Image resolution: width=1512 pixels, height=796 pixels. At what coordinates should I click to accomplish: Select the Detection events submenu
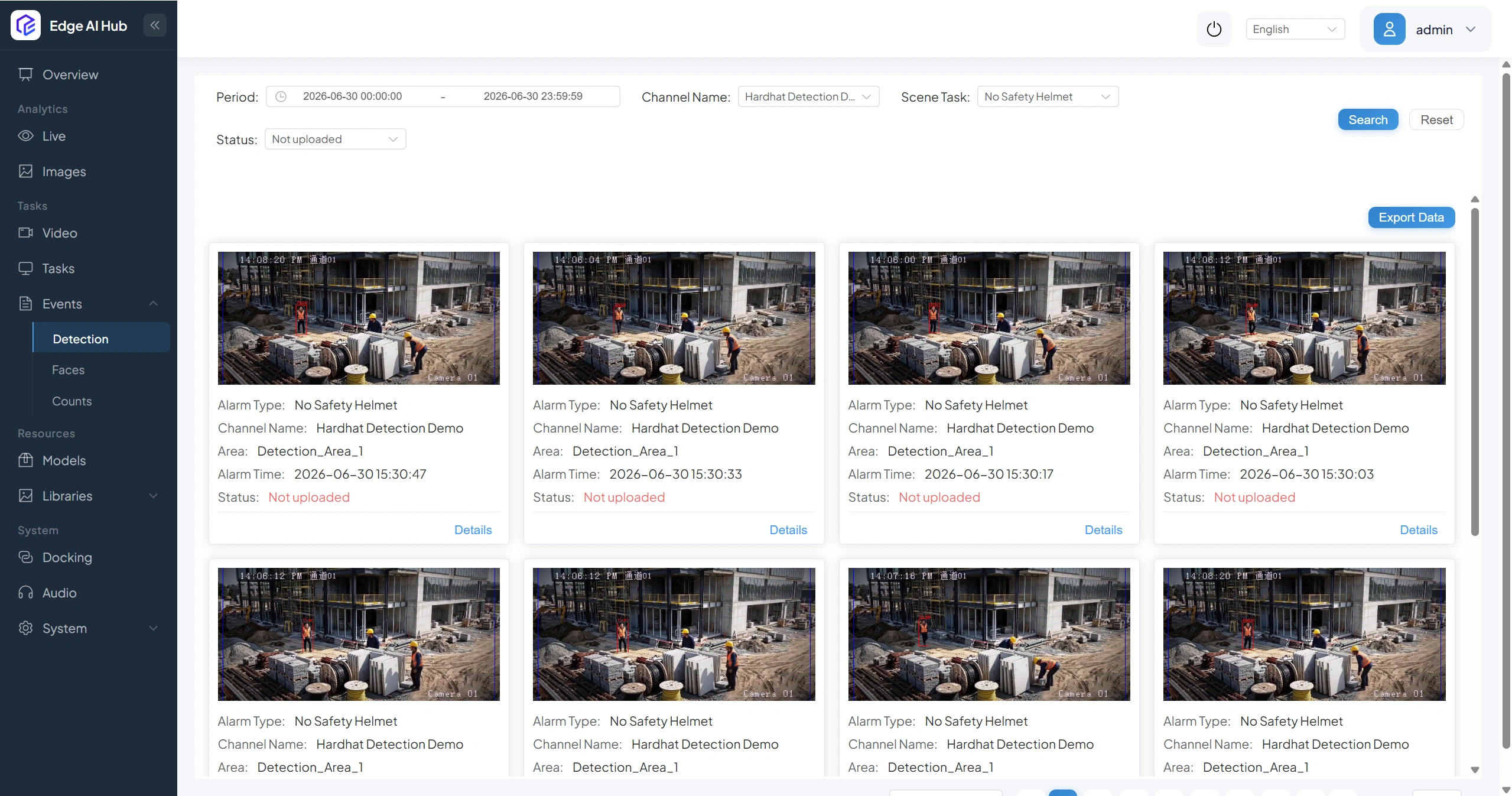pos(101,337)
